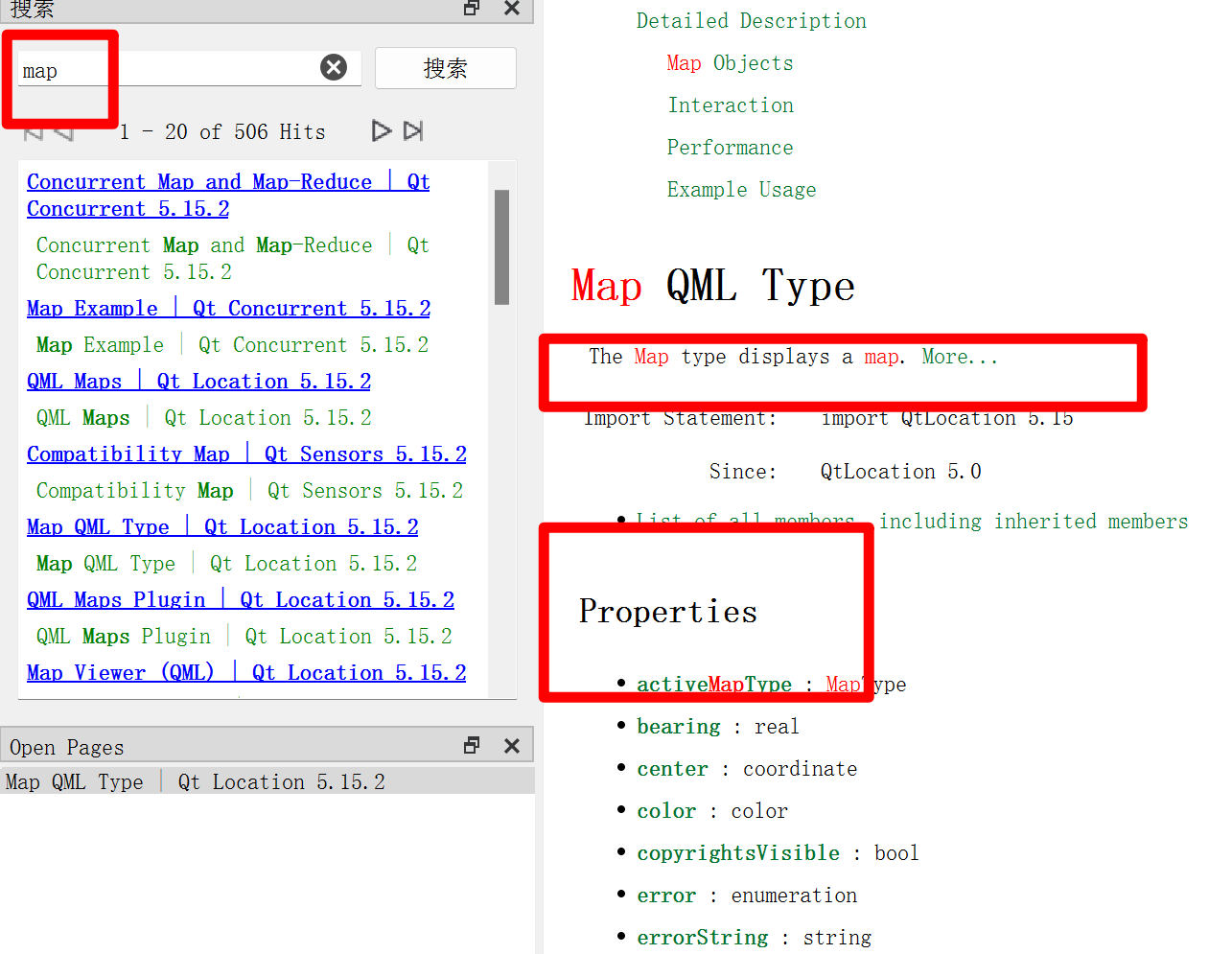The width and height of the screenshot is (1232, 954).
Task: Open Map Example Qt Concurrent result
Action: (228, 308)
